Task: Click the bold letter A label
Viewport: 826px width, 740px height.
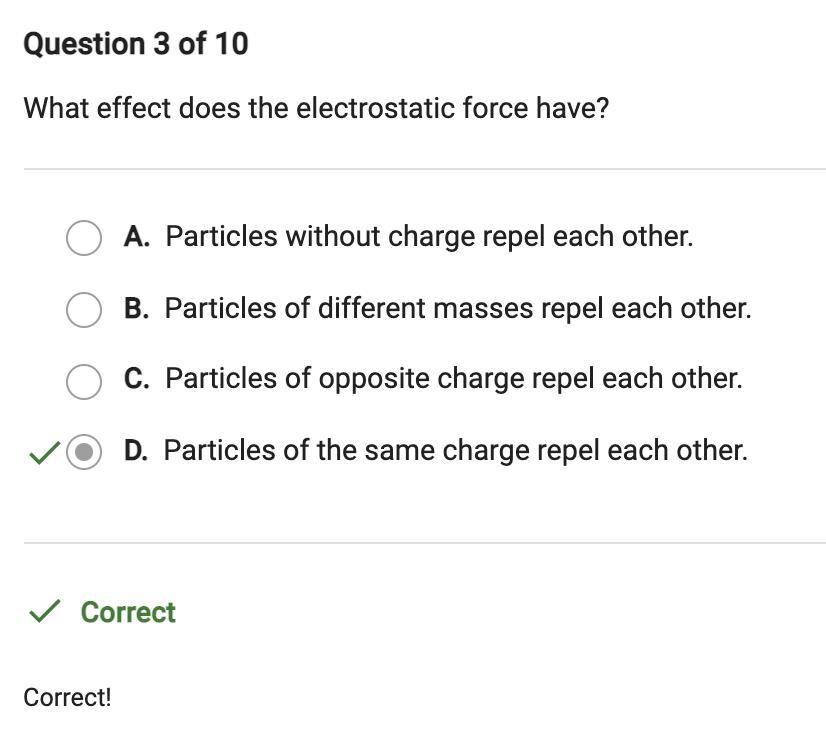Action: [137, 237]
